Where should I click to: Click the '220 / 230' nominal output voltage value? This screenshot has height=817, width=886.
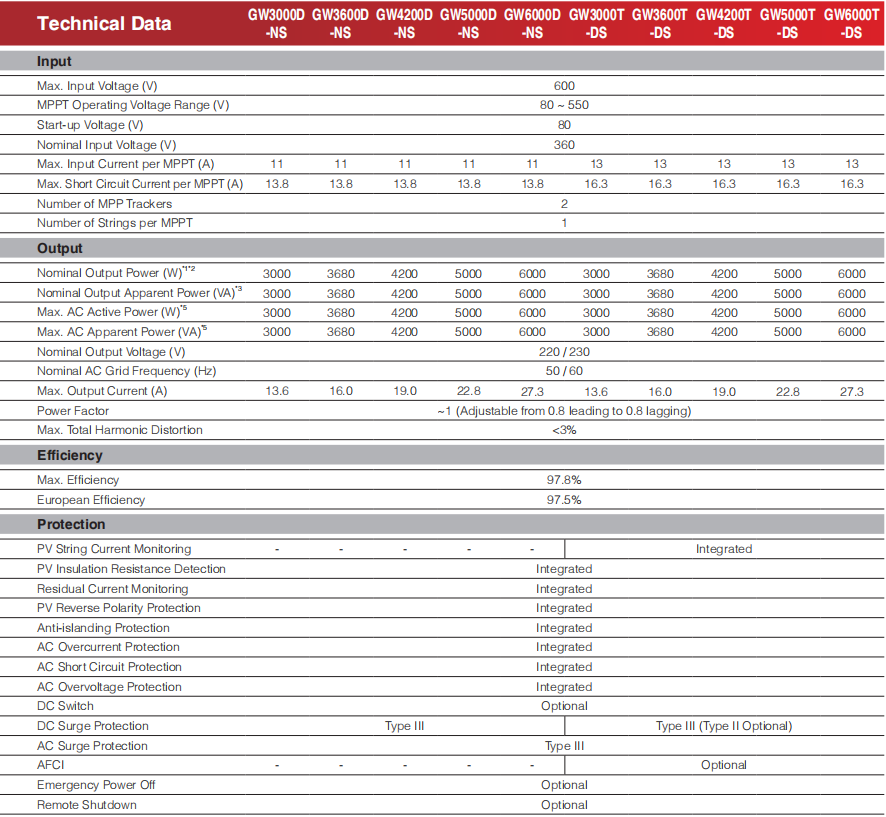564,352
